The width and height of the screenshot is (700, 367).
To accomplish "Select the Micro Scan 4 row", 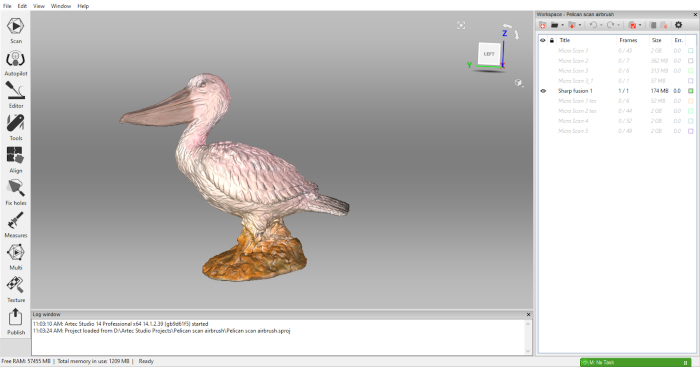I will (x=616, y=121).
